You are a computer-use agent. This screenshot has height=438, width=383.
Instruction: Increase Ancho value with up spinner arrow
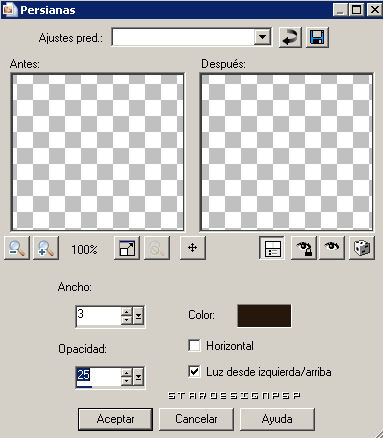(126, 312)
